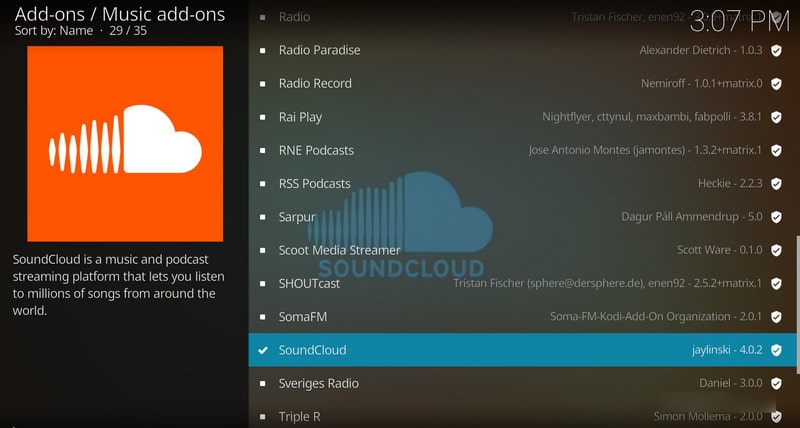Screen dimensions: 800x428
Task: Open the Triple R add-on
Action: 521,416
